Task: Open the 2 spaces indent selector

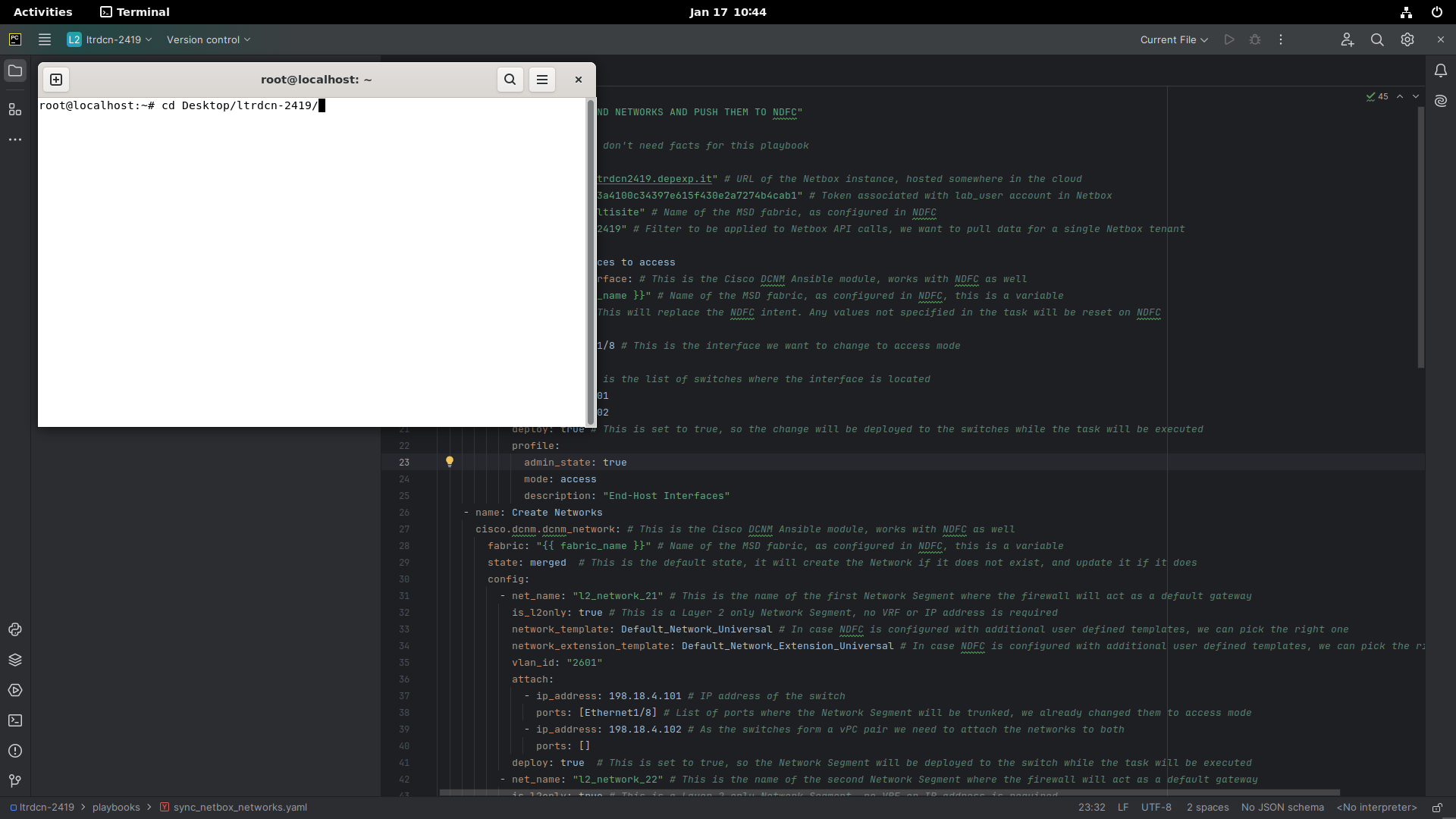Action: pyautogui.click(x=1207, y=808)
